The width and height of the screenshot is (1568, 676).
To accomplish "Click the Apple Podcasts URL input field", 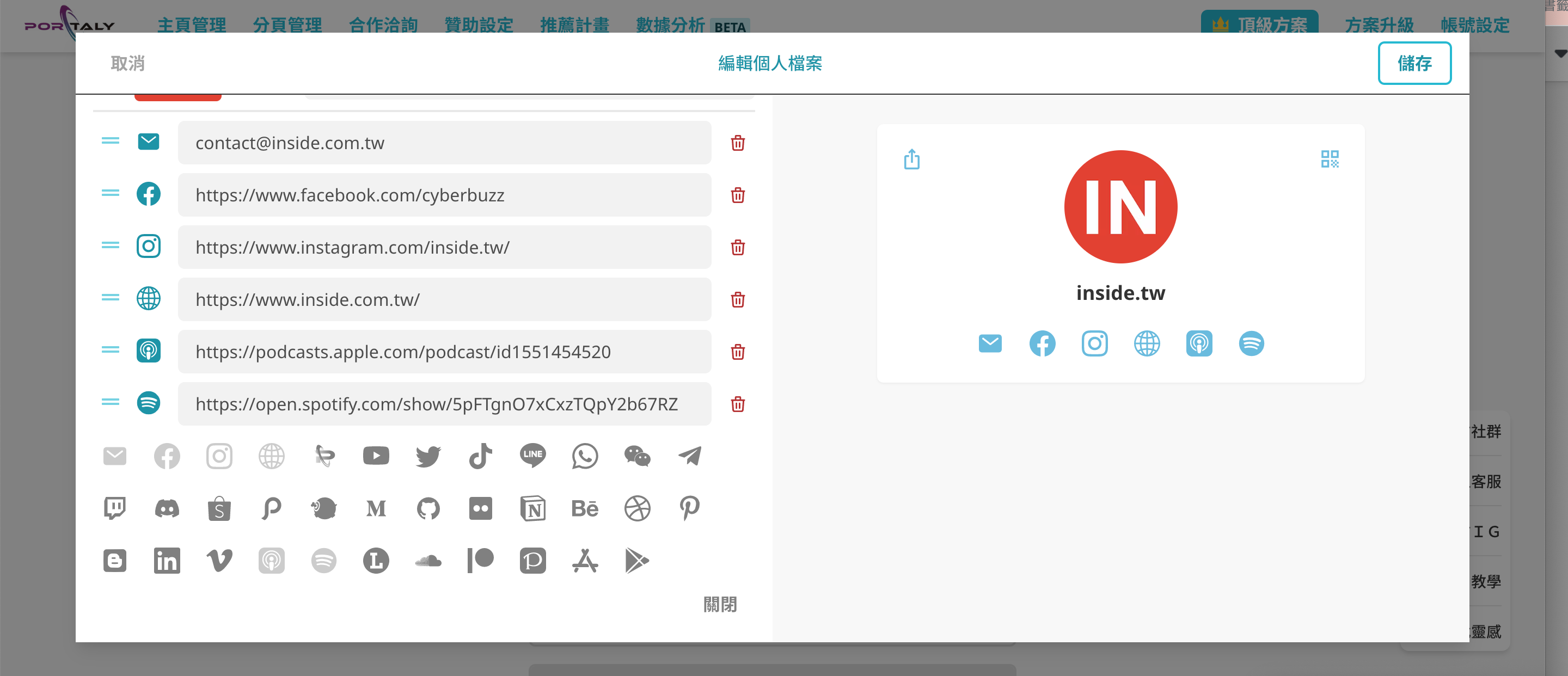I will (444, 352).
